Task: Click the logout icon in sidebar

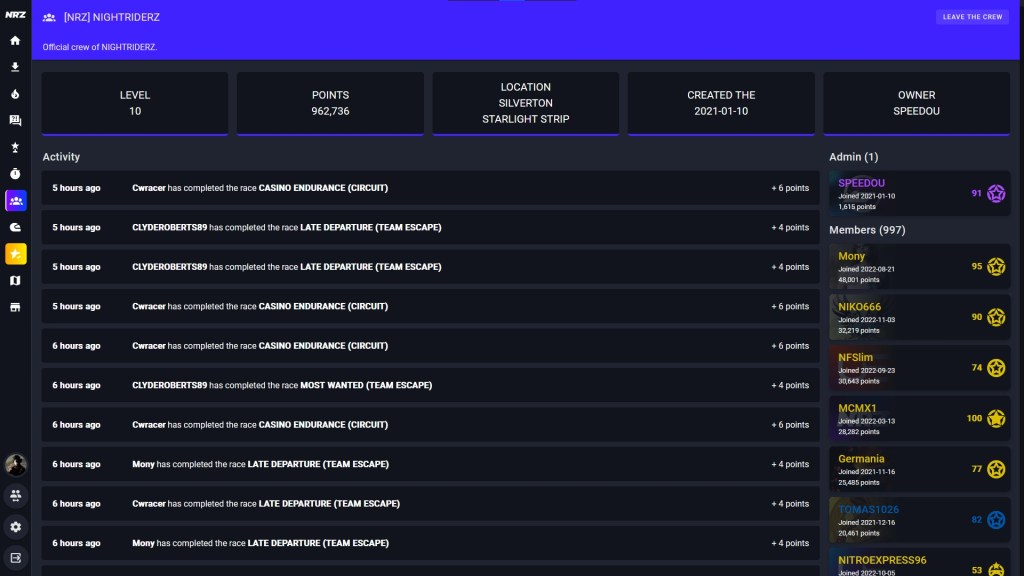Action: click(x=15, y=557)
